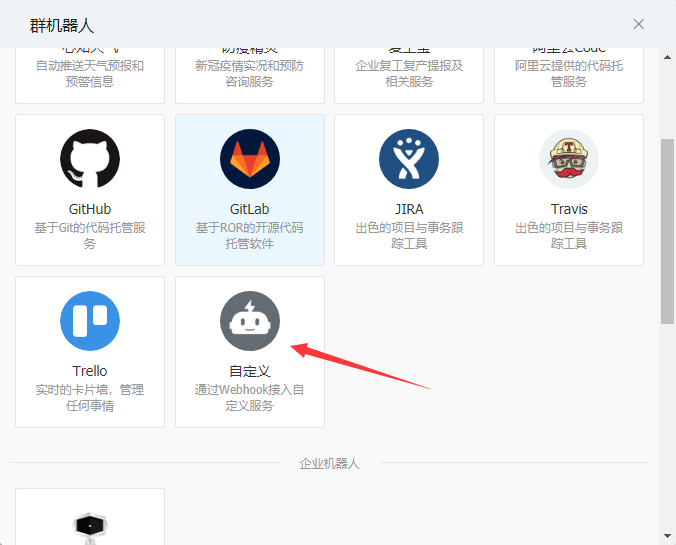
Task: Select the enterprise robot icon under 企业机器人
Action: click(x=90, y=528)
